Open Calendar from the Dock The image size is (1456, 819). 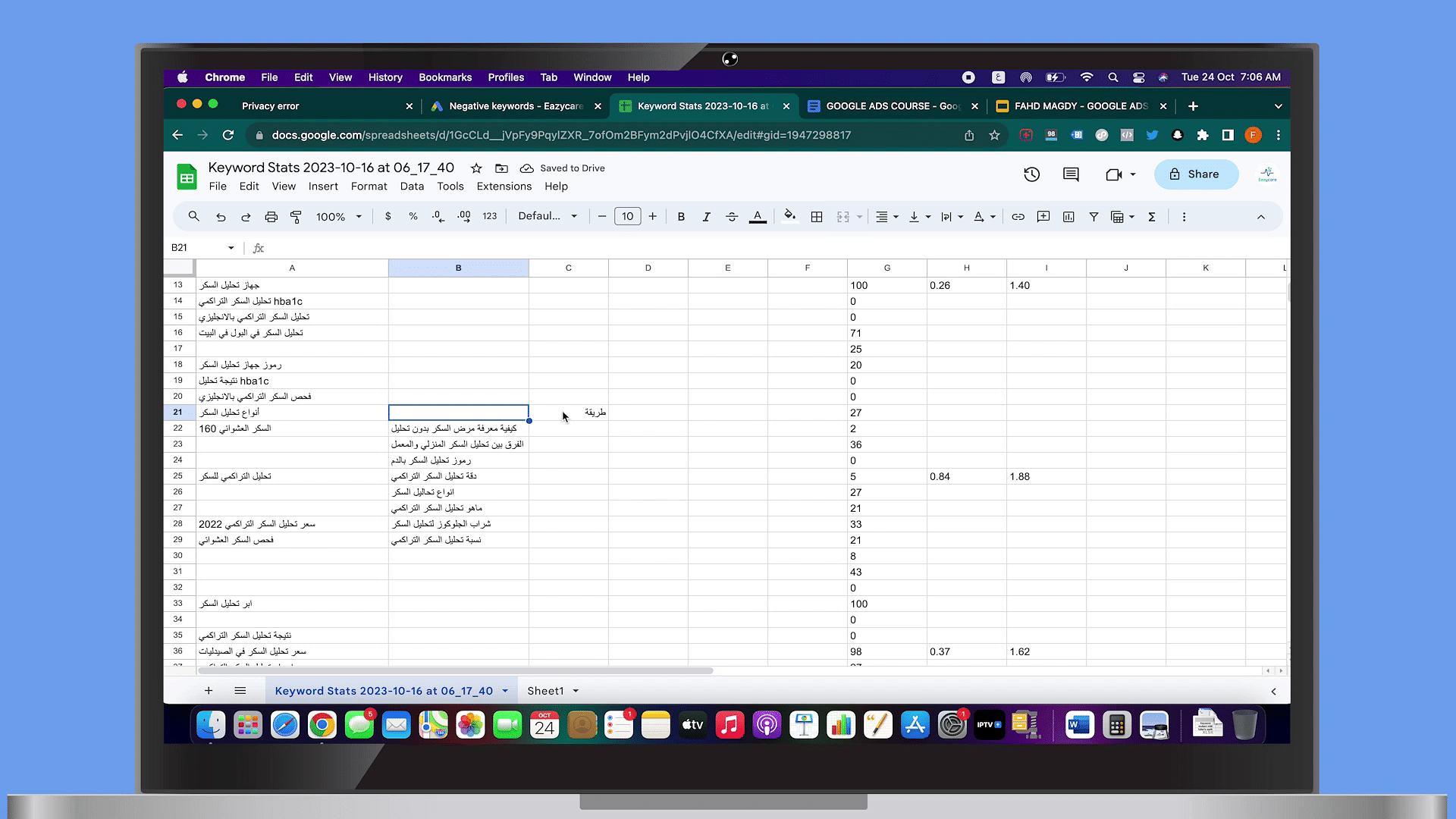tap(544, 725)
